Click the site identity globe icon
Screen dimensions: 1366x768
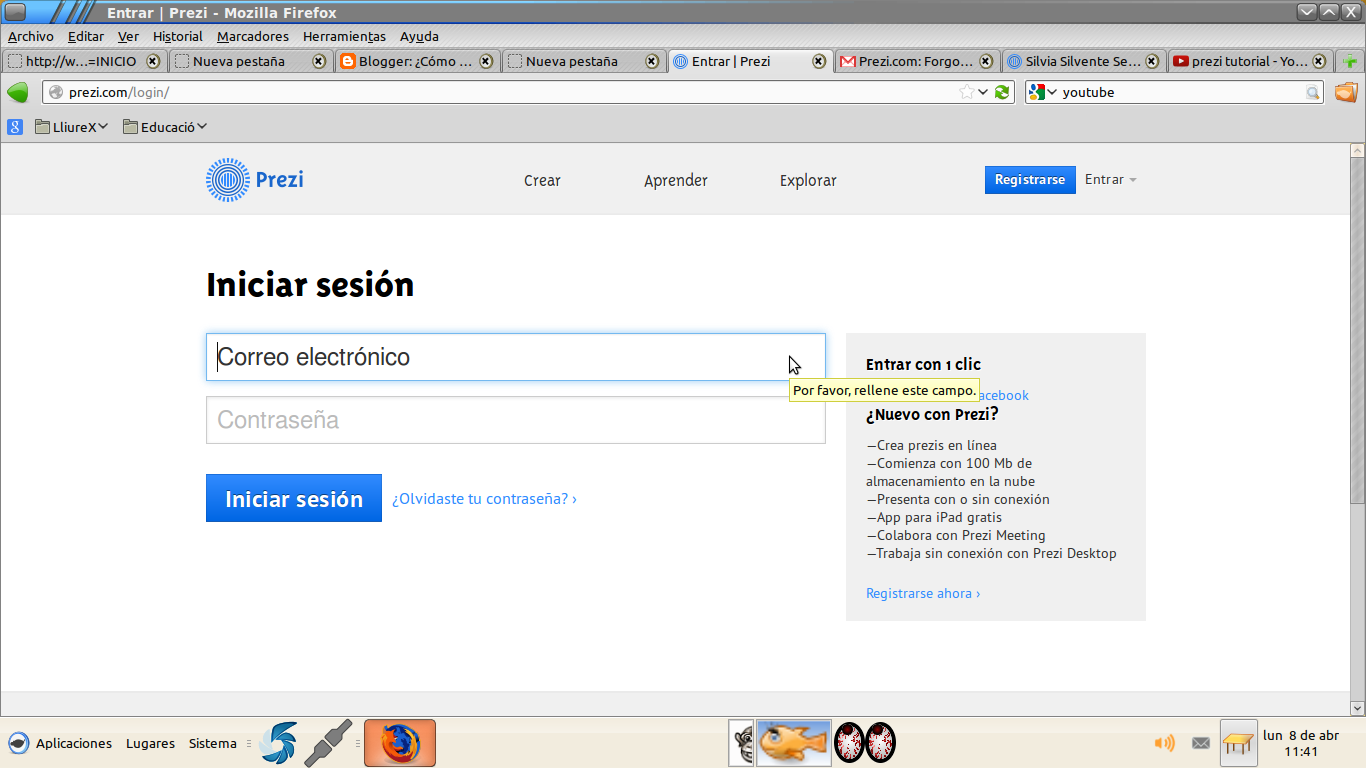(x=56, y=92)
